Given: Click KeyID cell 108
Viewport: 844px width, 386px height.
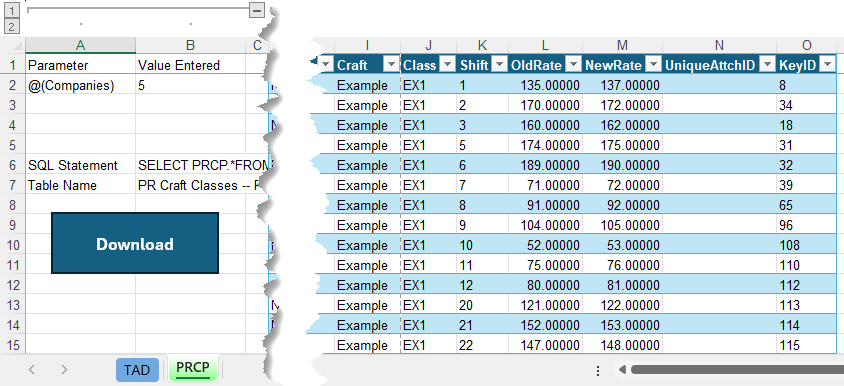Looking at the screenshot, I should [806, 245].
